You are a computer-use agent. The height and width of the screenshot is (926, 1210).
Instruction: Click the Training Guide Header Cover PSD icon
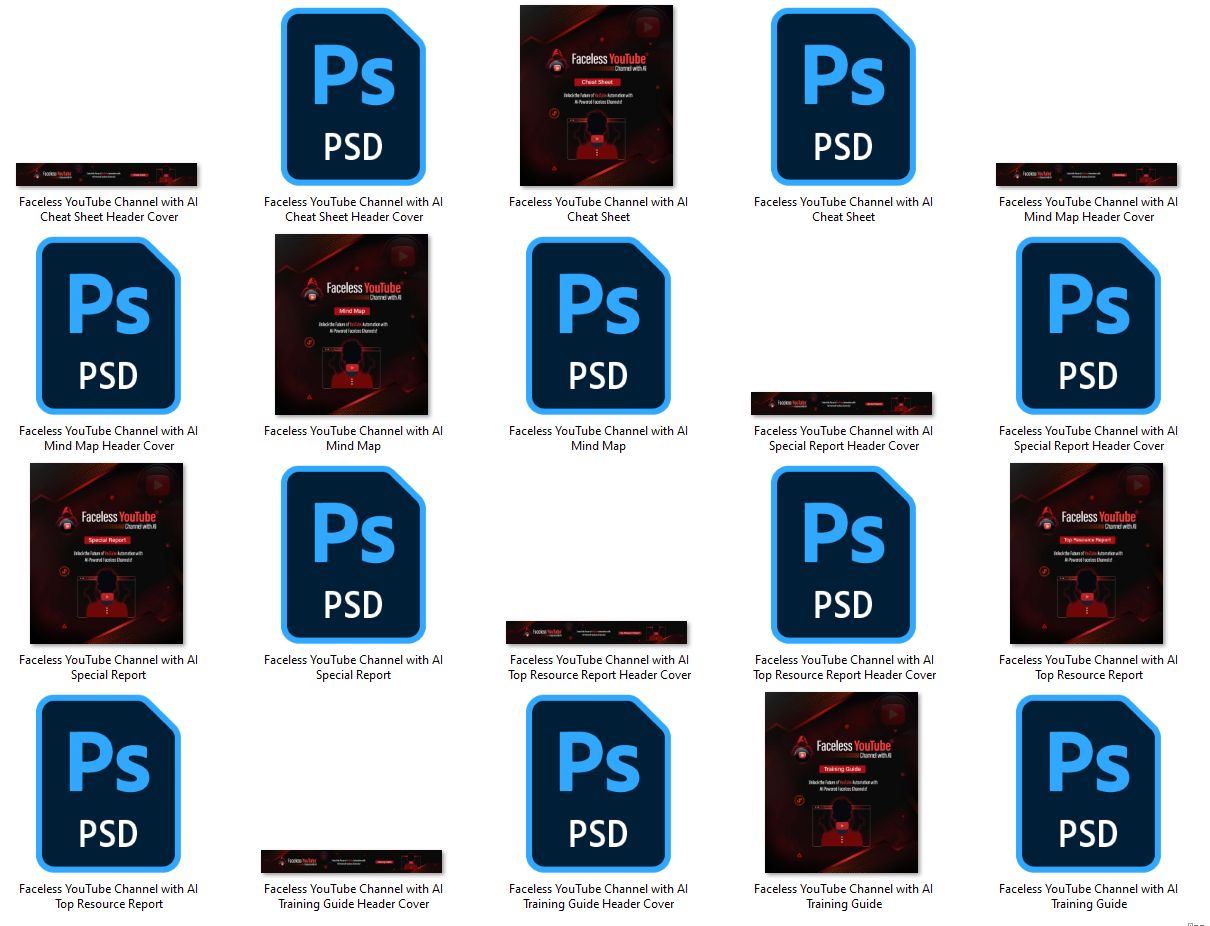[x=598, y=783]
